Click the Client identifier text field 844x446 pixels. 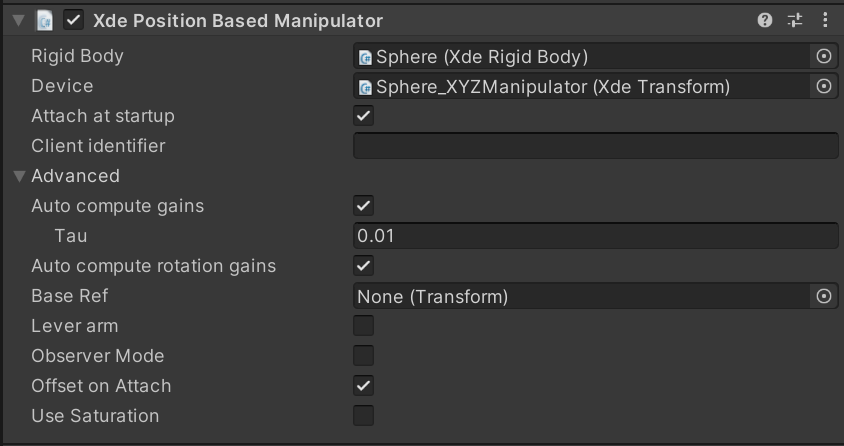[595, 146]
